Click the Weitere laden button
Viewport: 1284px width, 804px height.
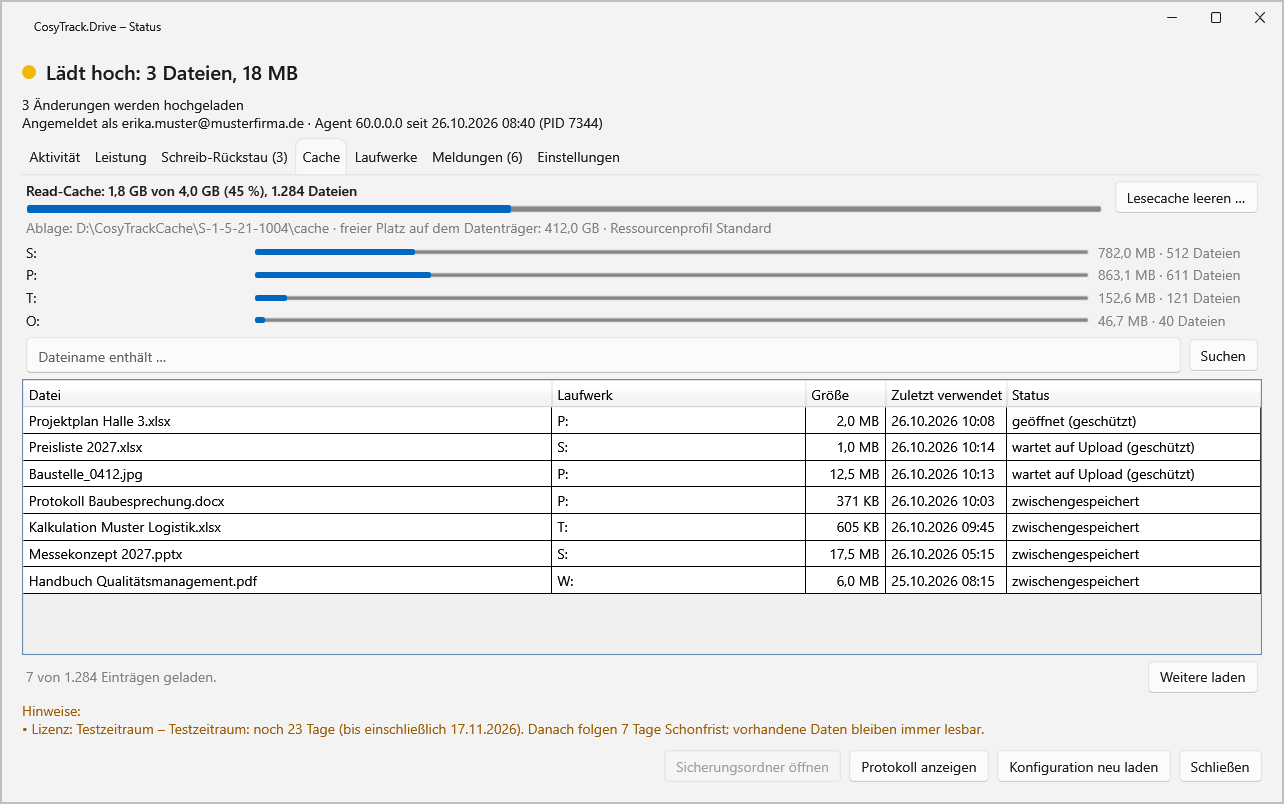coord(1202,677)
